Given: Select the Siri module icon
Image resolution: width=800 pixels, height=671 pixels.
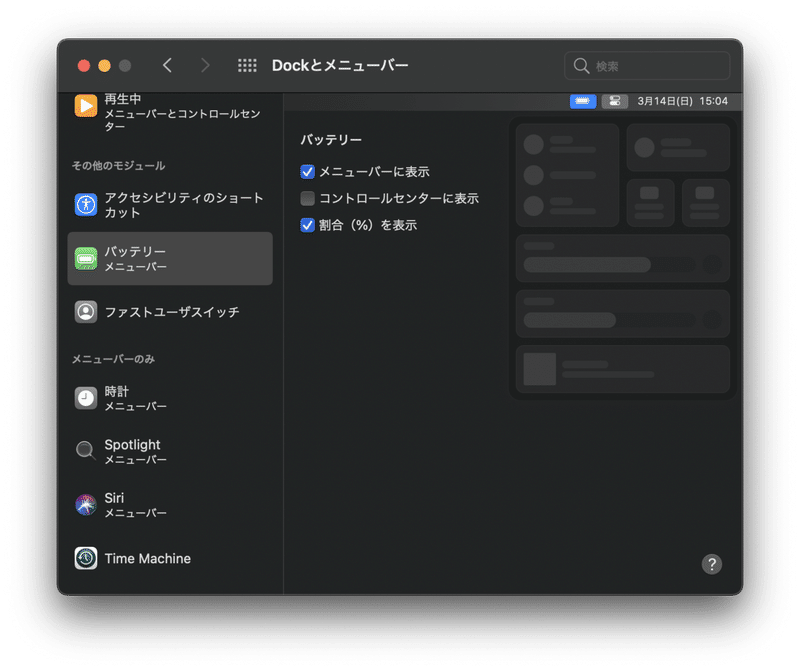Looking at the screenshot, I should click(x=85, y=504).
